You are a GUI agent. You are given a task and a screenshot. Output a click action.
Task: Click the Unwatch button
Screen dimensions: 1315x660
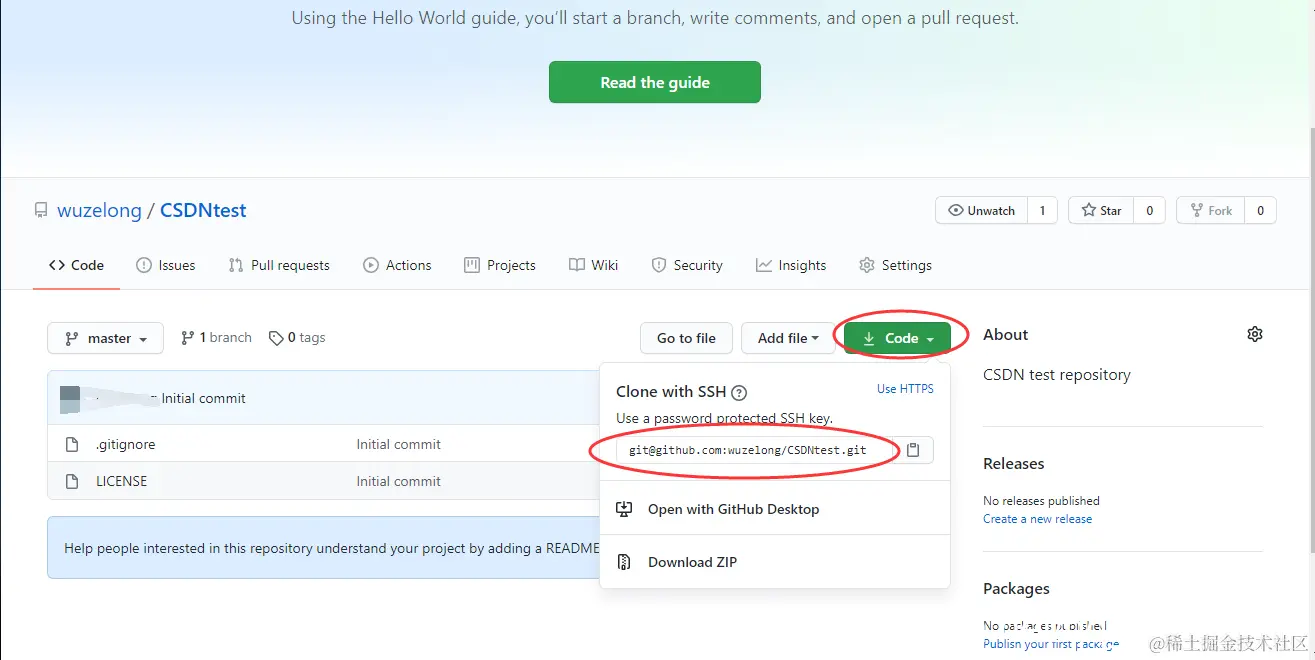pos(981,210)
